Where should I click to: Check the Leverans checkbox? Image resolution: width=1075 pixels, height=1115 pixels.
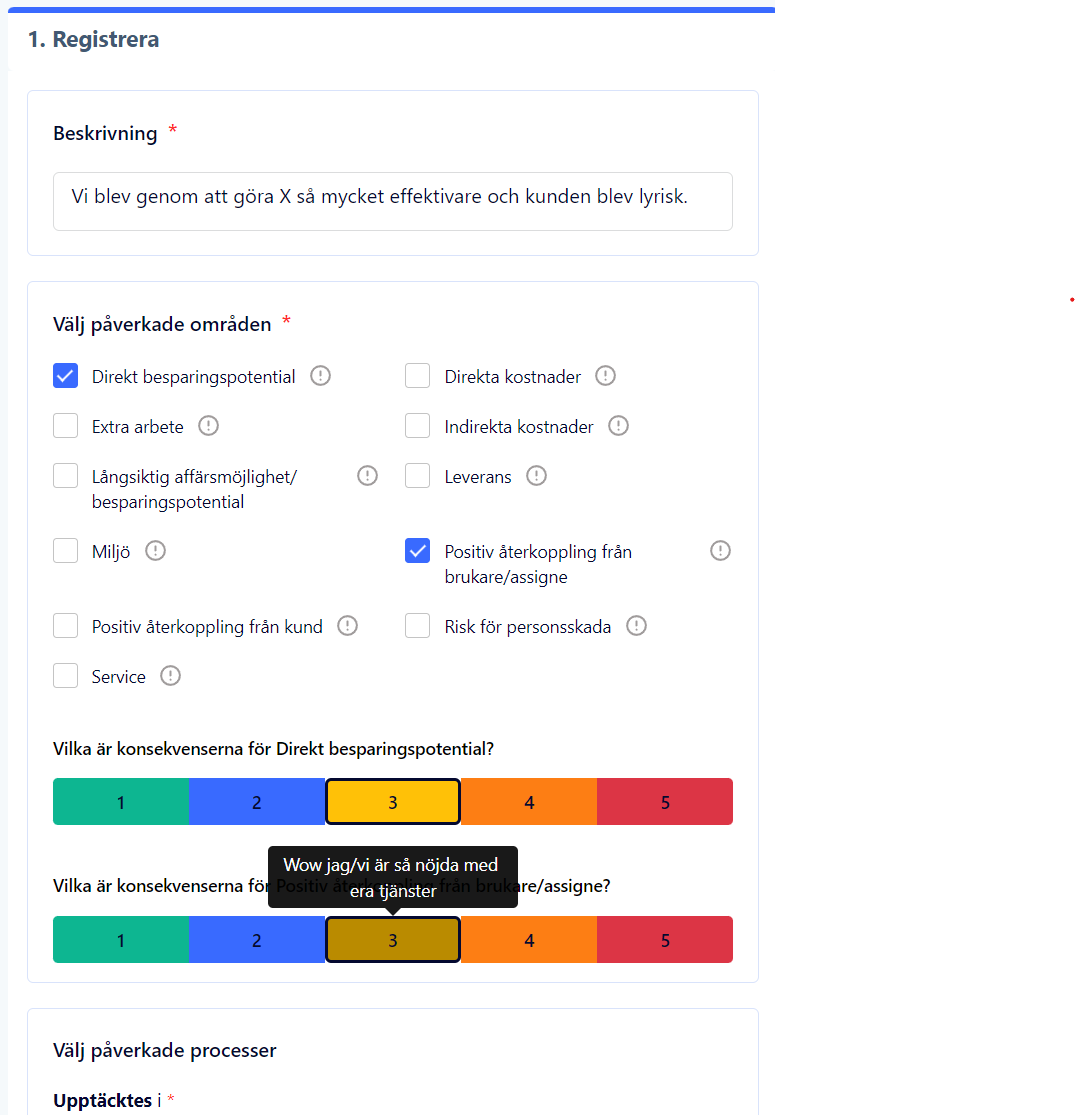tap(418, 476)
